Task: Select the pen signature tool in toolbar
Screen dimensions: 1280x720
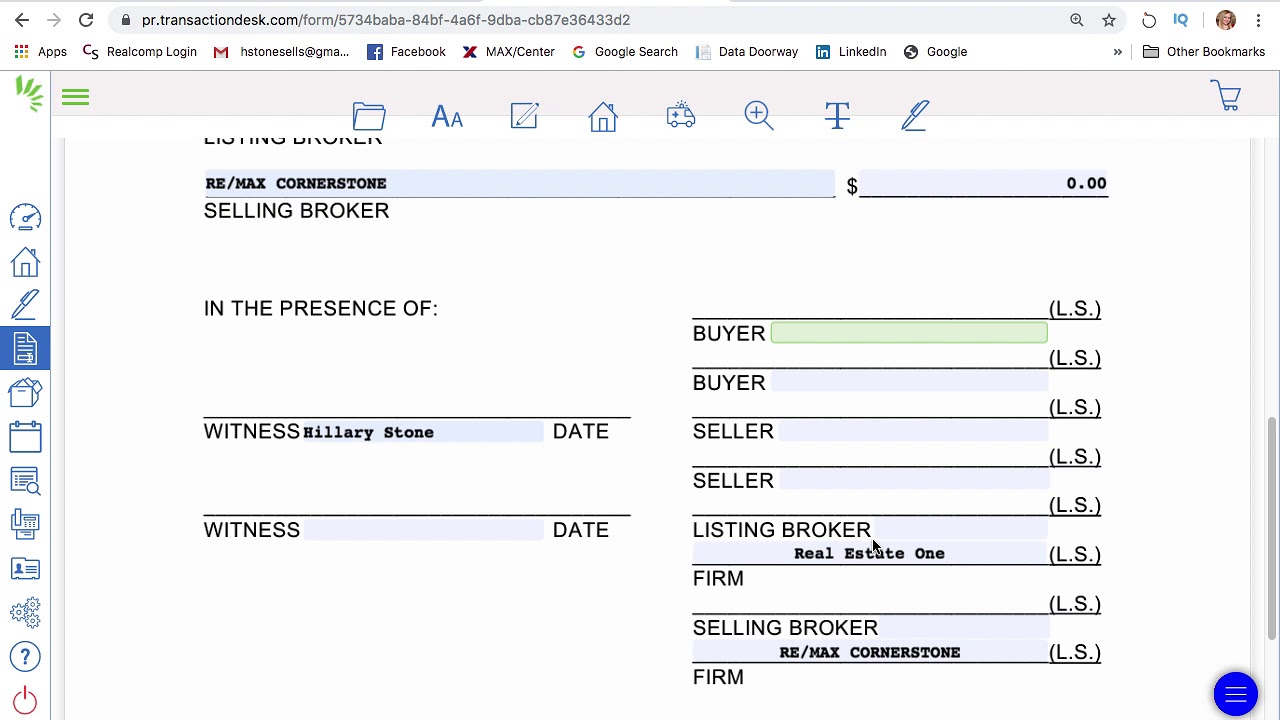Action: click(x=915, y=116)
